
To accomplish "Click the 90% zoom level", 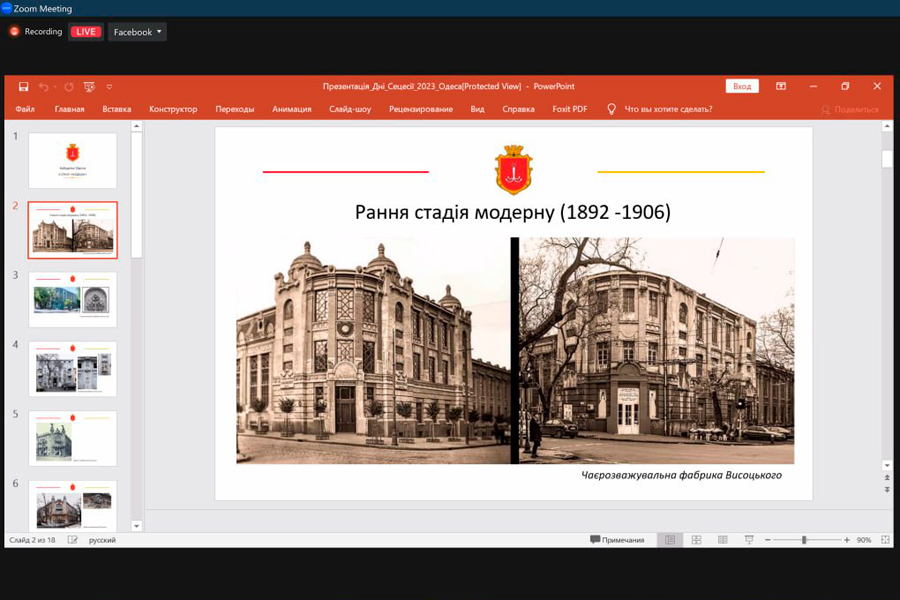I will tap(864, 540).
